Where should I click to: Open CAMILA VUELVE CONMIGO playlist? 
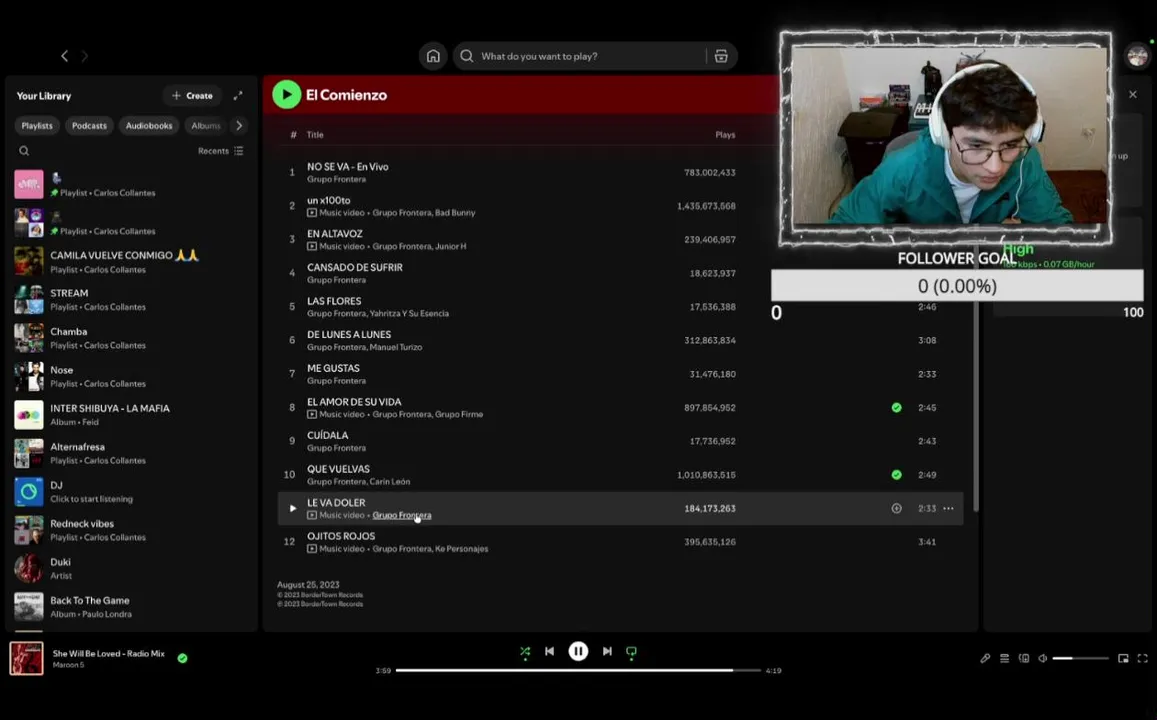(131, 261)
